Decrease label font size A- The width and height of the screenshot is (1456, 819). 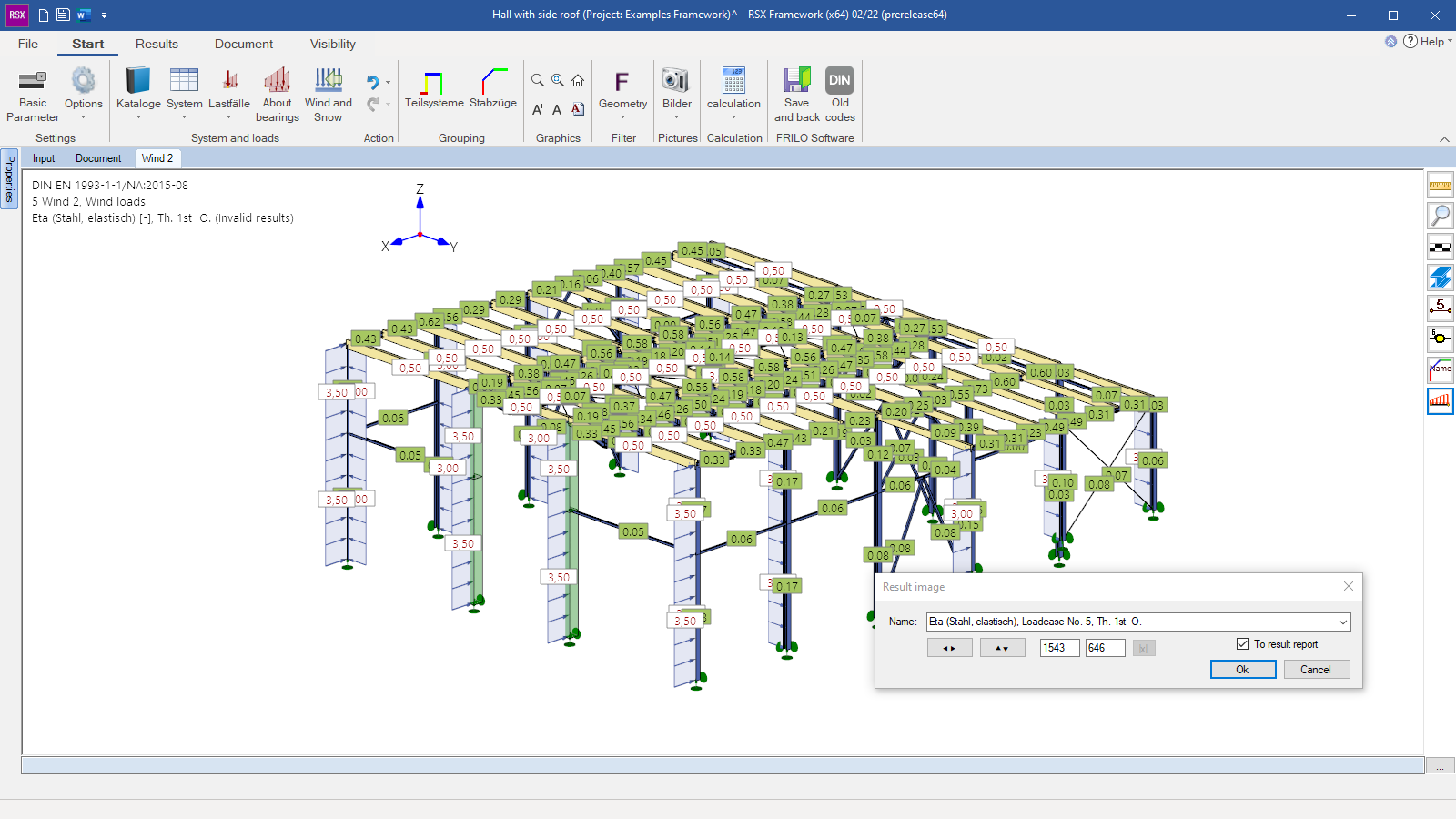(x=558, y=109)
